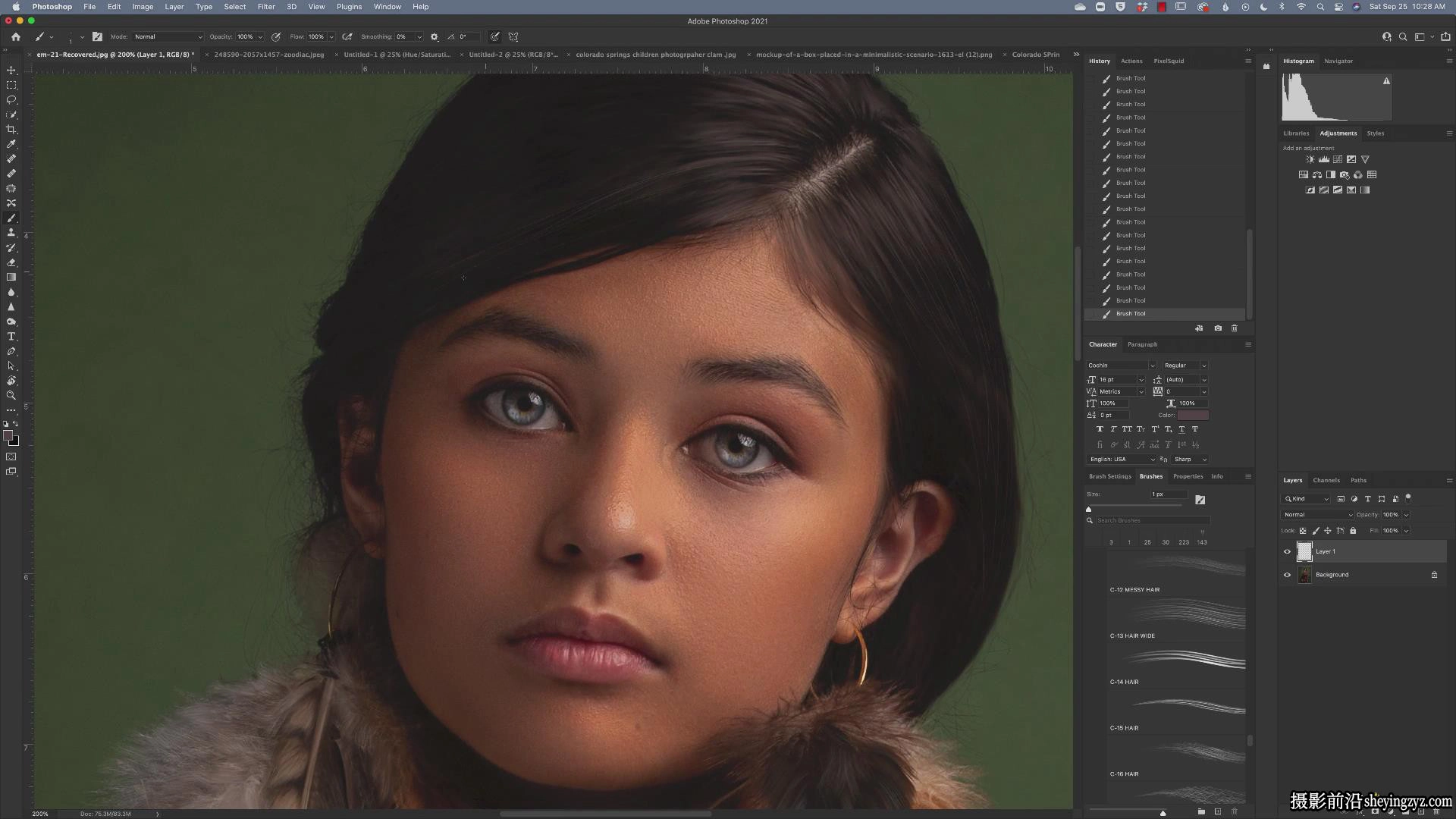Toggle Faux Bold in Character panel
Viewport: 1456px width, 819px height.
tap(1100, 429)
